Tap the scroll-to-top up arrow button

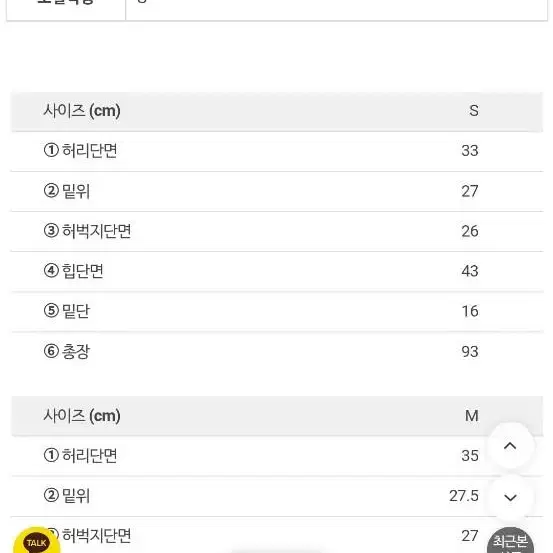(x=510, y=446)
